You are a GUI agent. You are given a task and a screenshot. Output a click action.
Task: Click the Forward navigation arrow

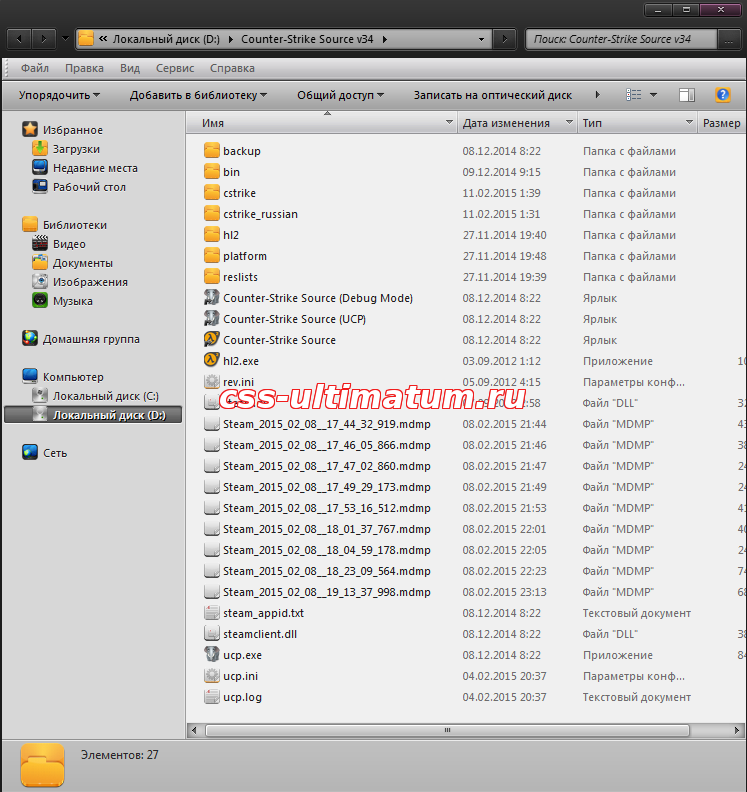pyautogui.click(x=44, y=39)
